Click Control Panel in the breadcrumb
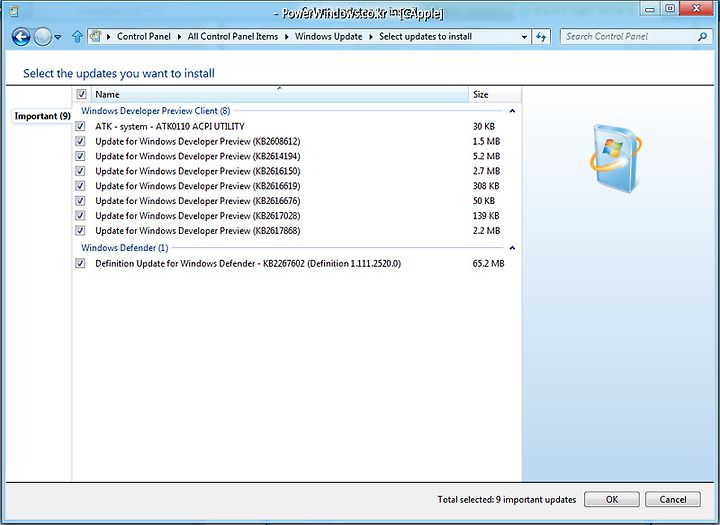The height and width of the screenshot is (525, 720). pos(143,36)
